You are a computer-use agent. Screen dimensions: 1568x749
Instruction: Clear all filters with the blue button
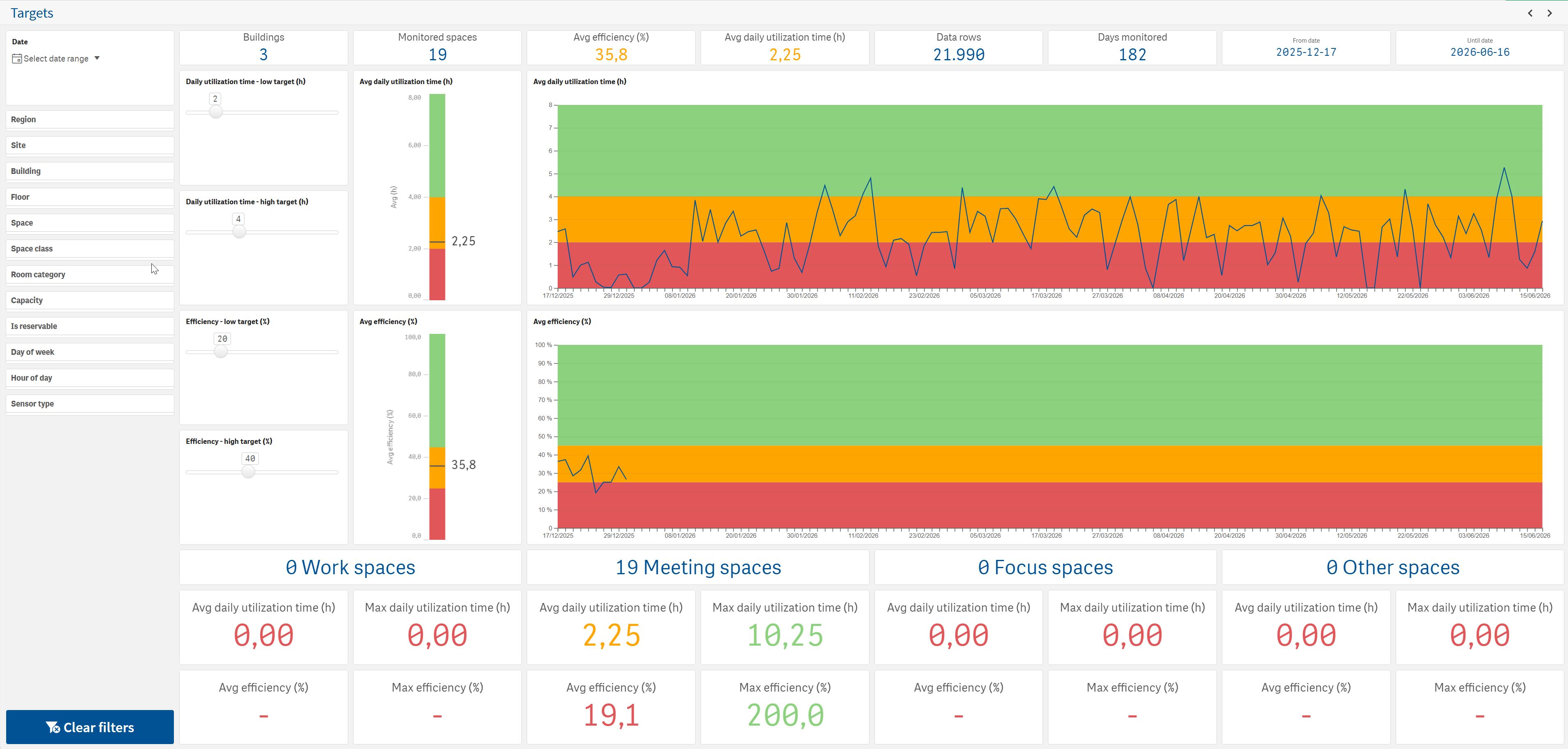point(89,727)
